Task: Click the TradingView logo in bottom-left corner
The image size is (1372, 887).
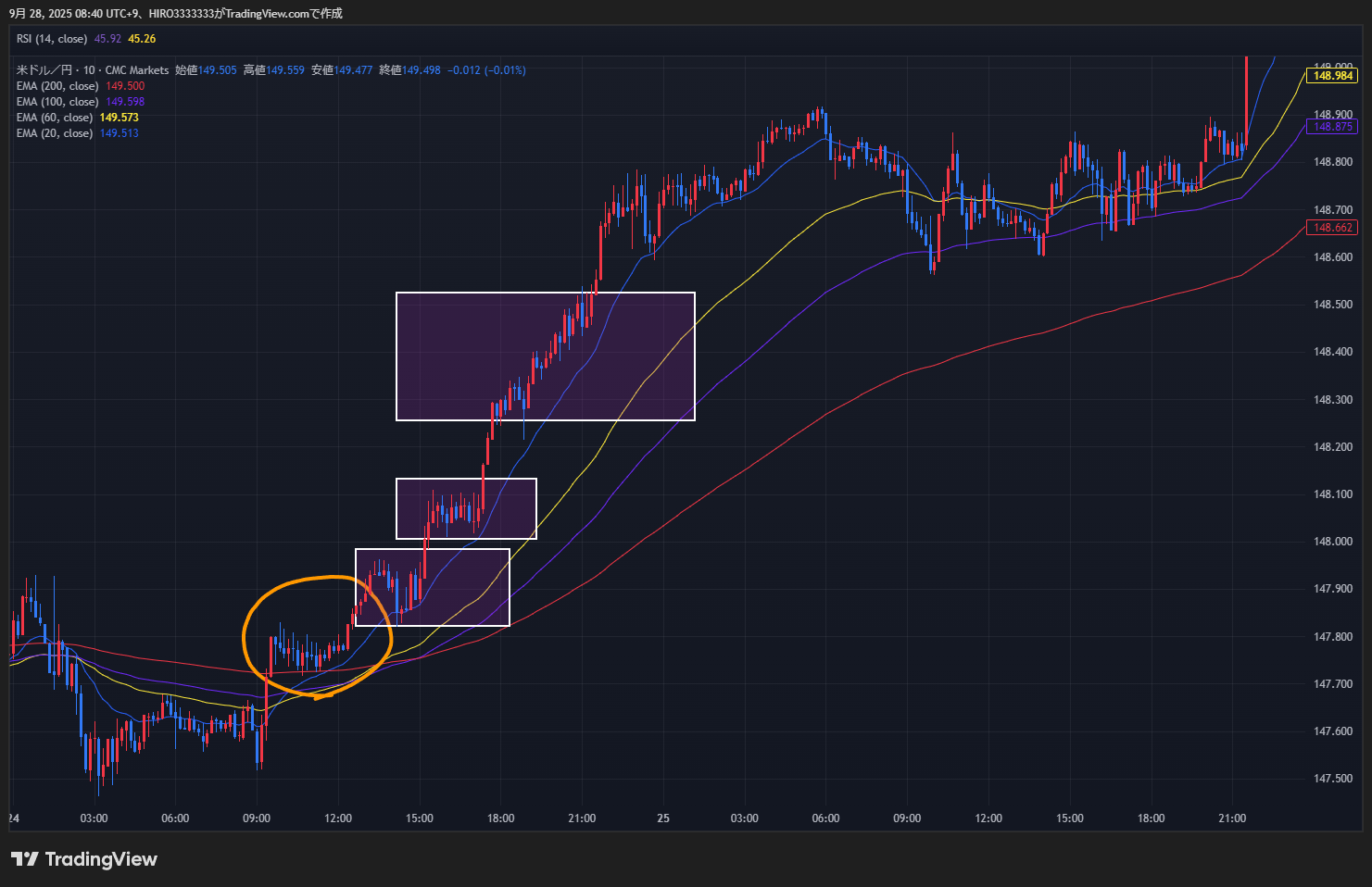Action: (84, 859)
